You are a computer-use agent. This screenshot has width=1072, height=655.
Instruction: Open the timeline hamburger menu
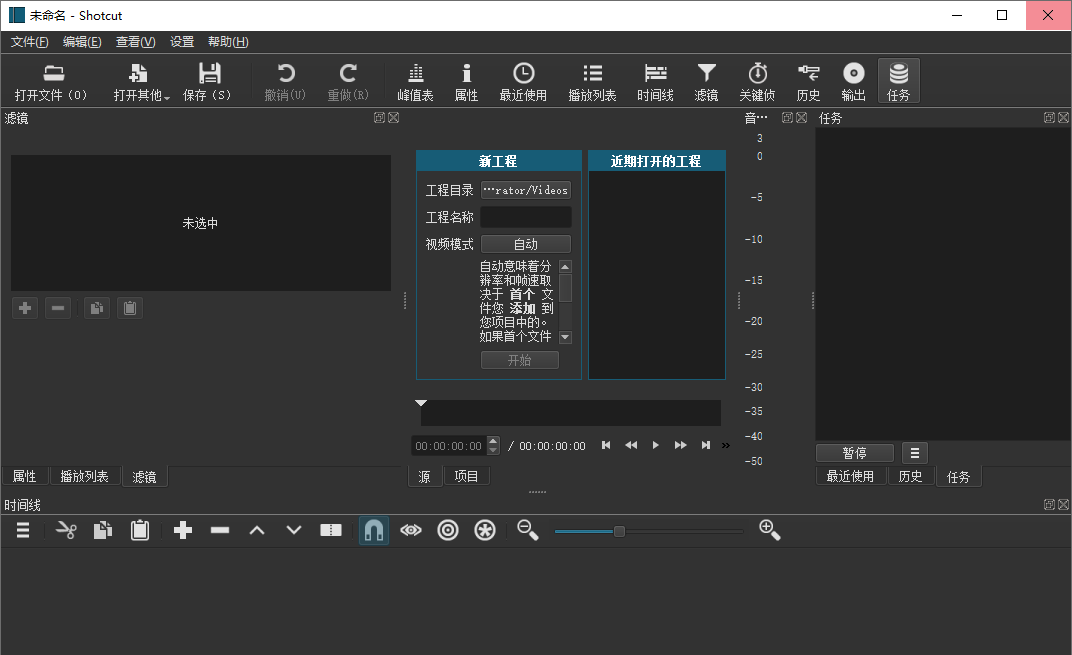coord(22,530)
